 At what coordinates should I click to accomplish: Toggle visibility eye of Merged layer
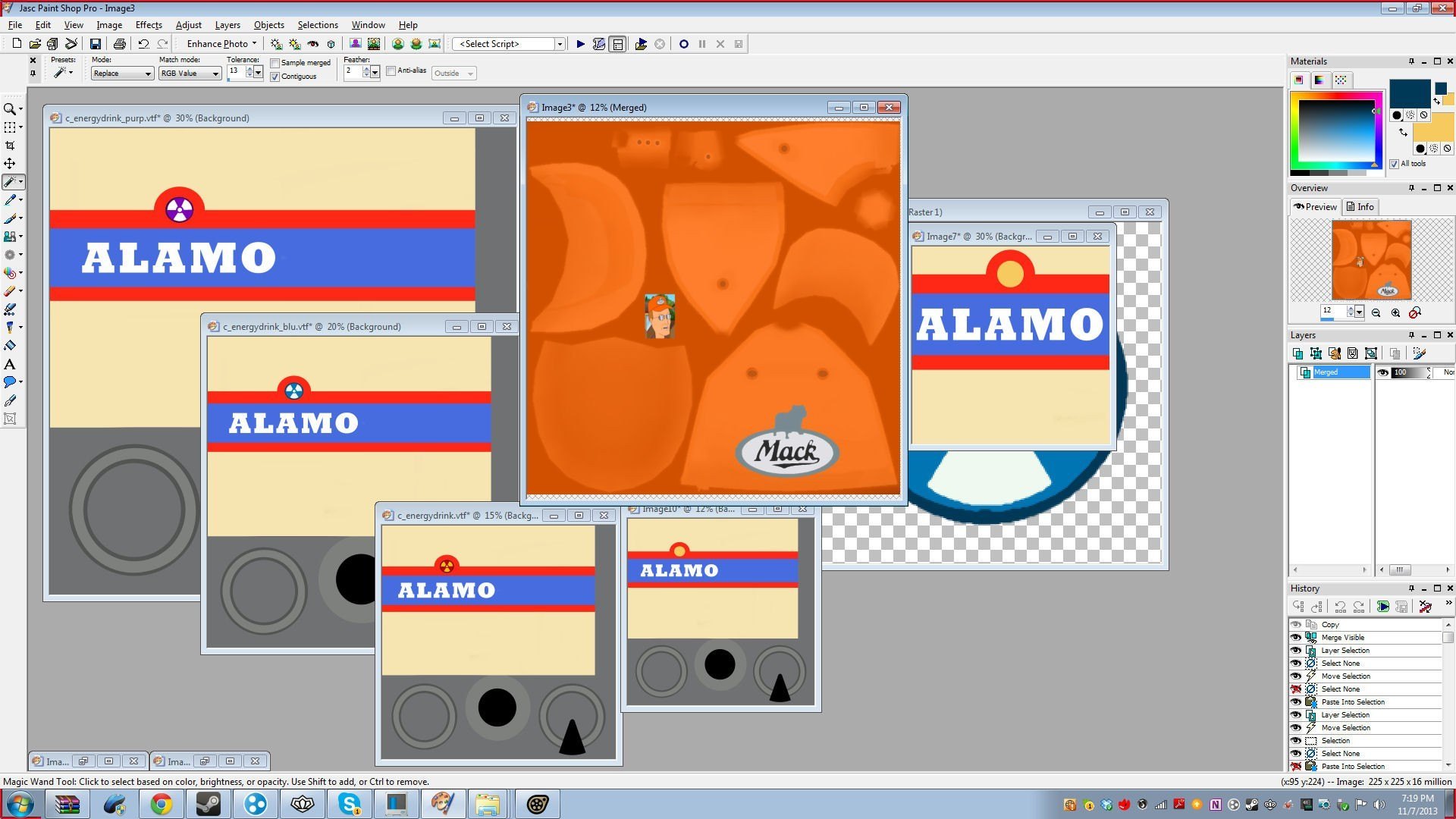(1383, 372)
